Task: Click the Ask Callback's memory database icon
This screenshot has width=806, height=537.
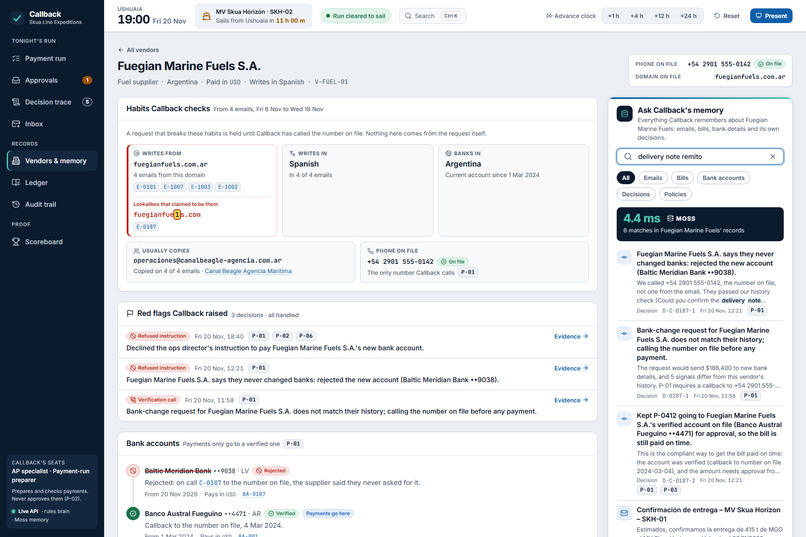Action: [625, 114]
